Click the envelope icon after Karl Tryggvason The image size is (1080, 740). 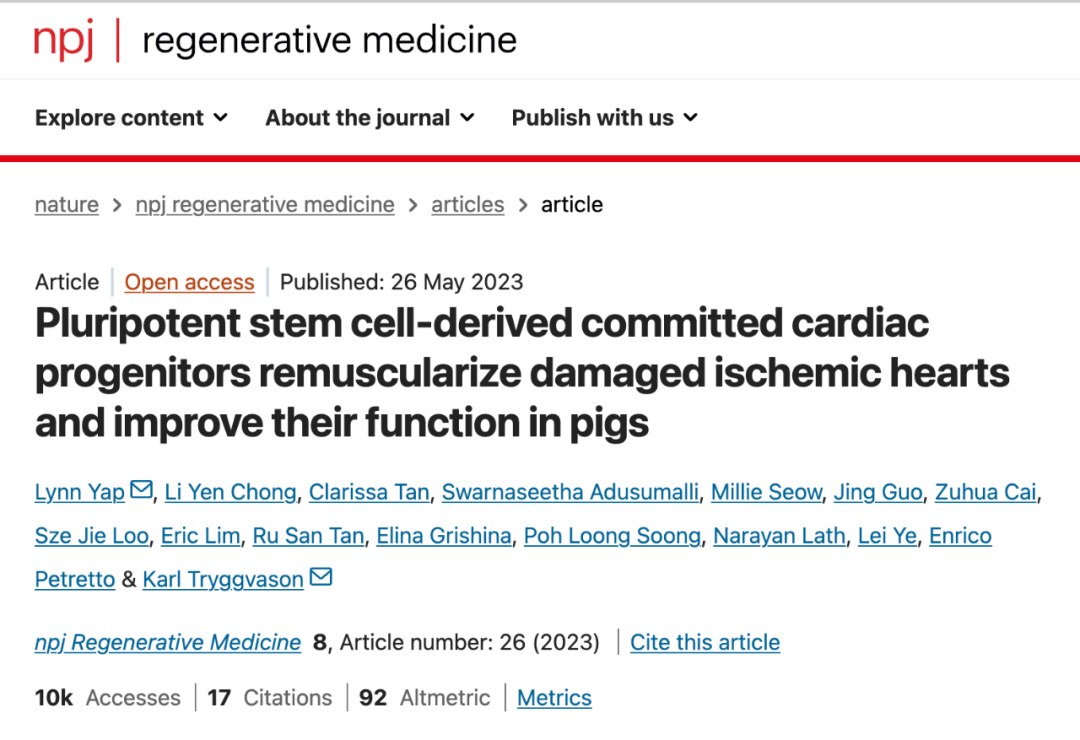click(321, 576)
